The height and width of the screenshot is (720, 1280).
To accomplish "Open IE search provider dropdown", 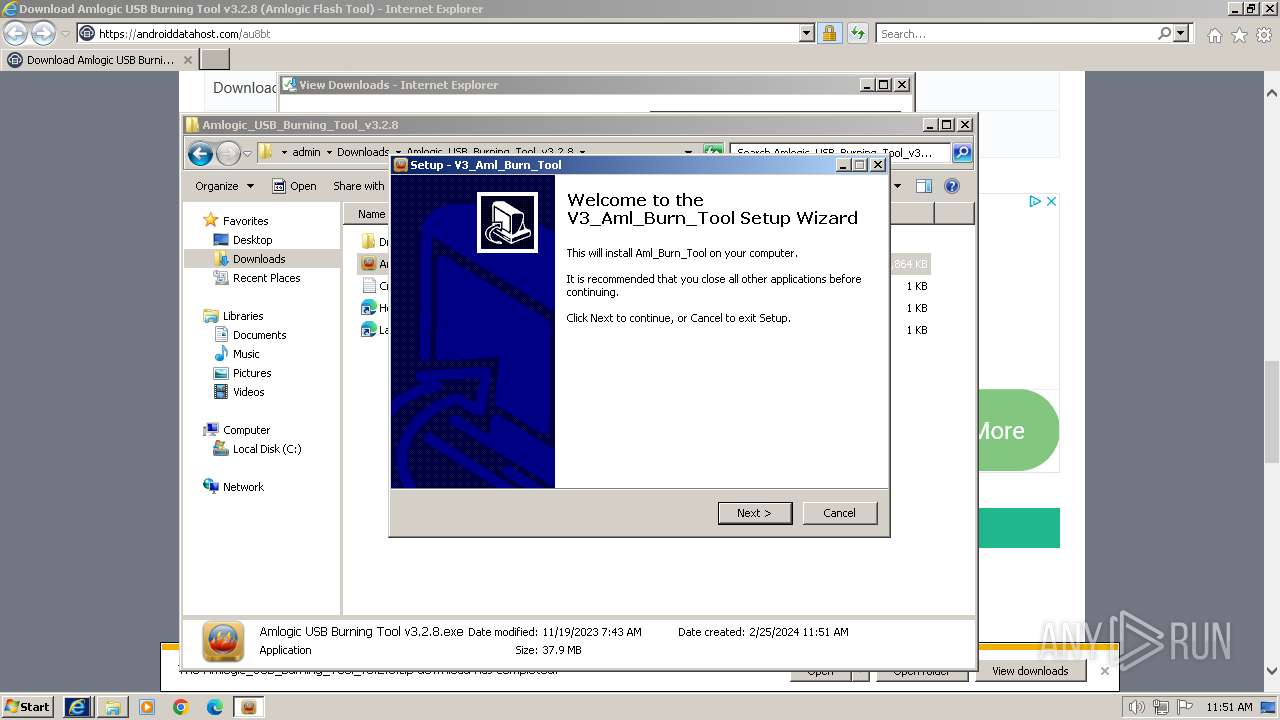I will pos(1182,34).
